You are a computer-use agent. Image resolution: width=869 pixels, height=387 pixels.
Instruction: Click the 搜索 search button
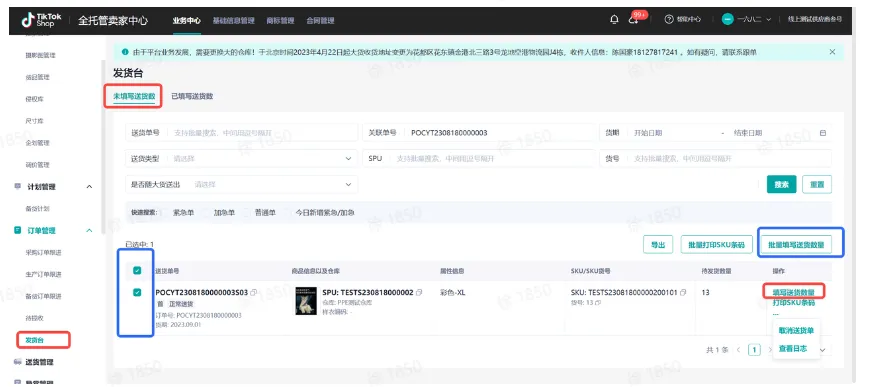point(781,185)
